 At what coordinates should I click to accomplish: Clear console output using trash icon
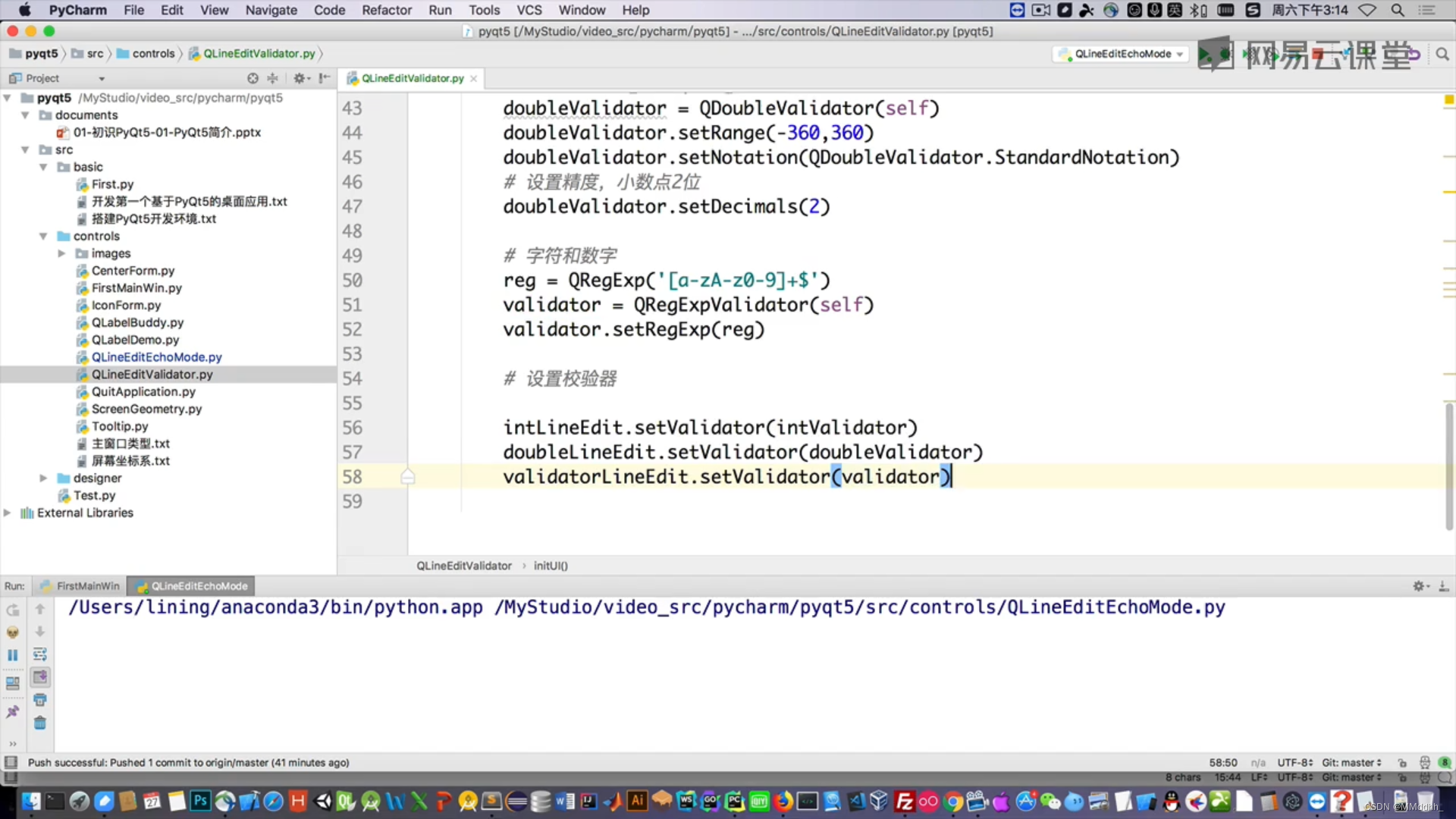[x=40, y=723]
